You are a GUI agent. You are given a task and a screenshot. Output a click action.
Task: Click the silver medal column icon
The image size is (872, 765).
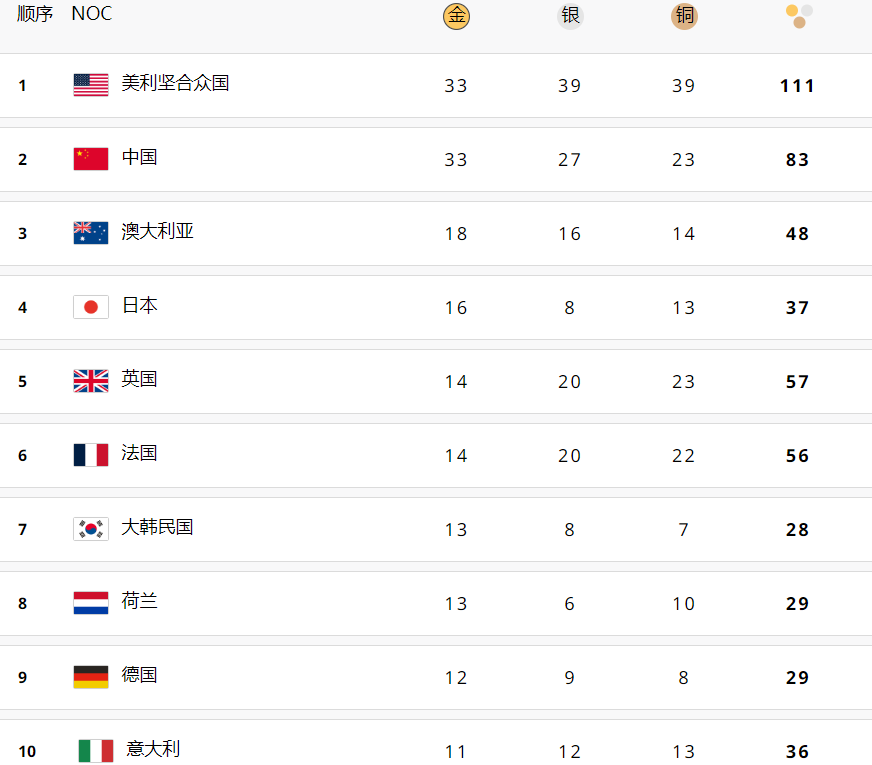click(x=570, y=16)
